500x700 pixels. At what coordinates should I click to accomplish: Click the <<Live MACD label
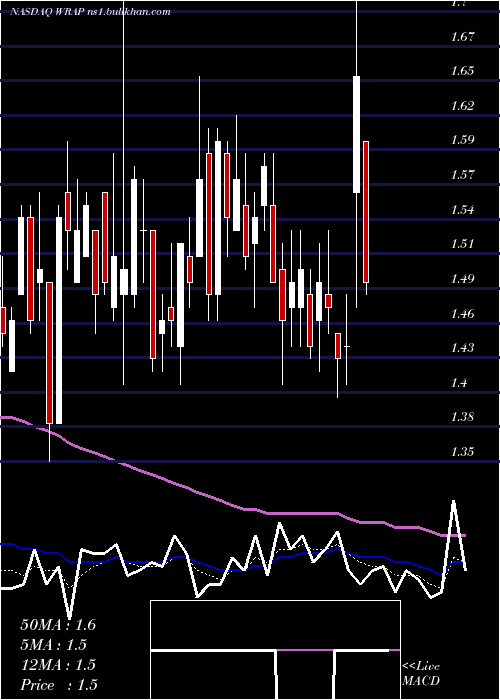click(x=421, y=674)
